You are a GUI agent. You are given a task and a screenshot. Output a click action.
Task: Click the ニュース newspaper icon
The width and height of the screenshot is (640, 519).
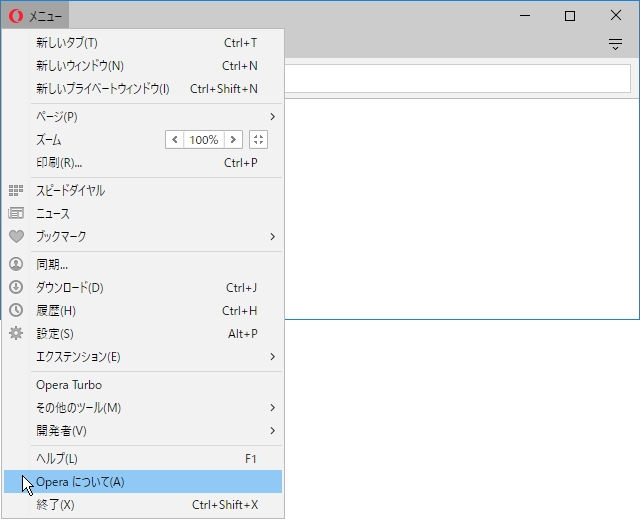pyautogui.click(x=16, y=213)
